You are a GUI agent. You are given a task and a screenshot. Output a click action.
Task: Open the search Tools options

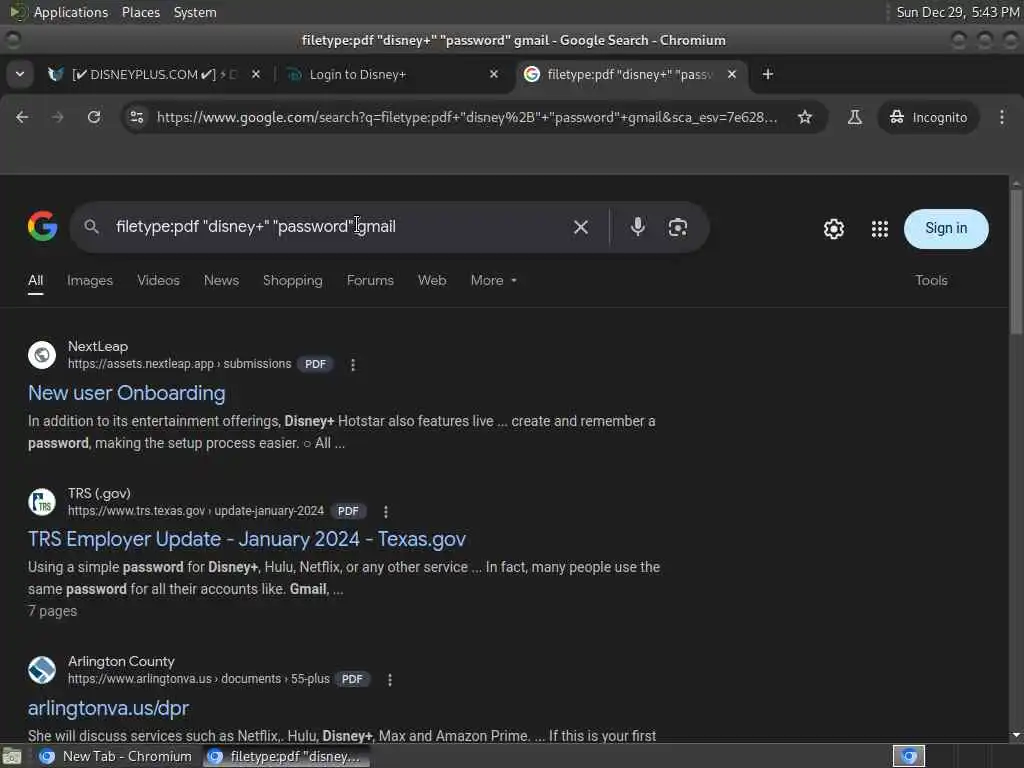coord(931,281)
